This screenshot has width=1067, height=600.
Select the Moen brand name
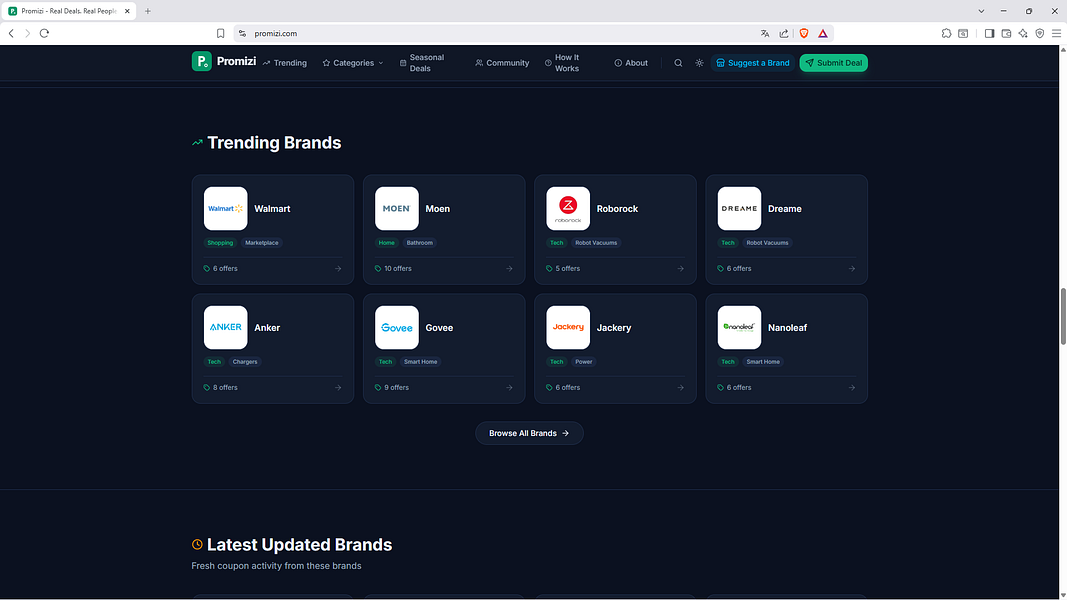point(438,209)
